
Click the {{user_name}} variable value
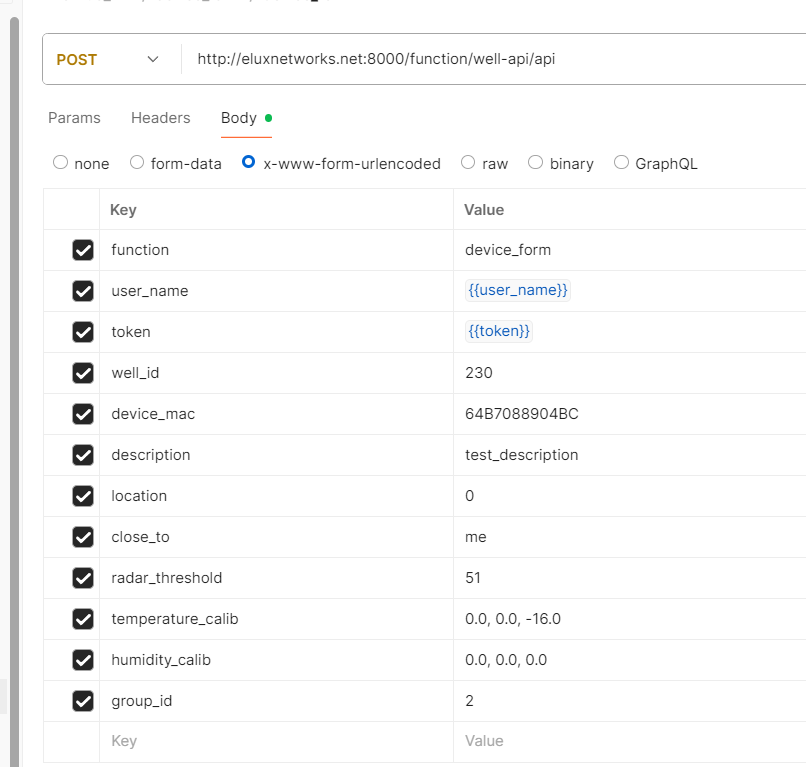(x=518, y=290)
